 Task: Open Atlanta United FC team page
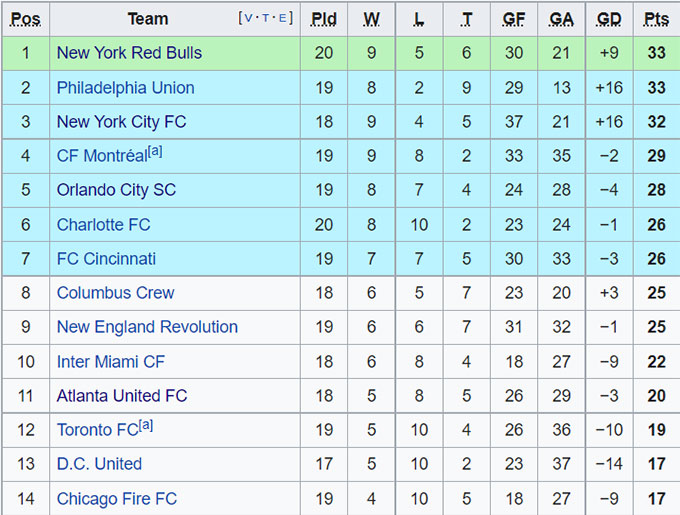tap(121, 396)
